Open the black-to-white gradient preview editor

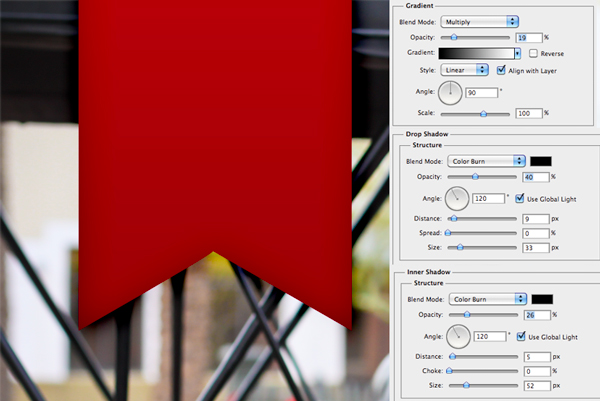[476, 53]
